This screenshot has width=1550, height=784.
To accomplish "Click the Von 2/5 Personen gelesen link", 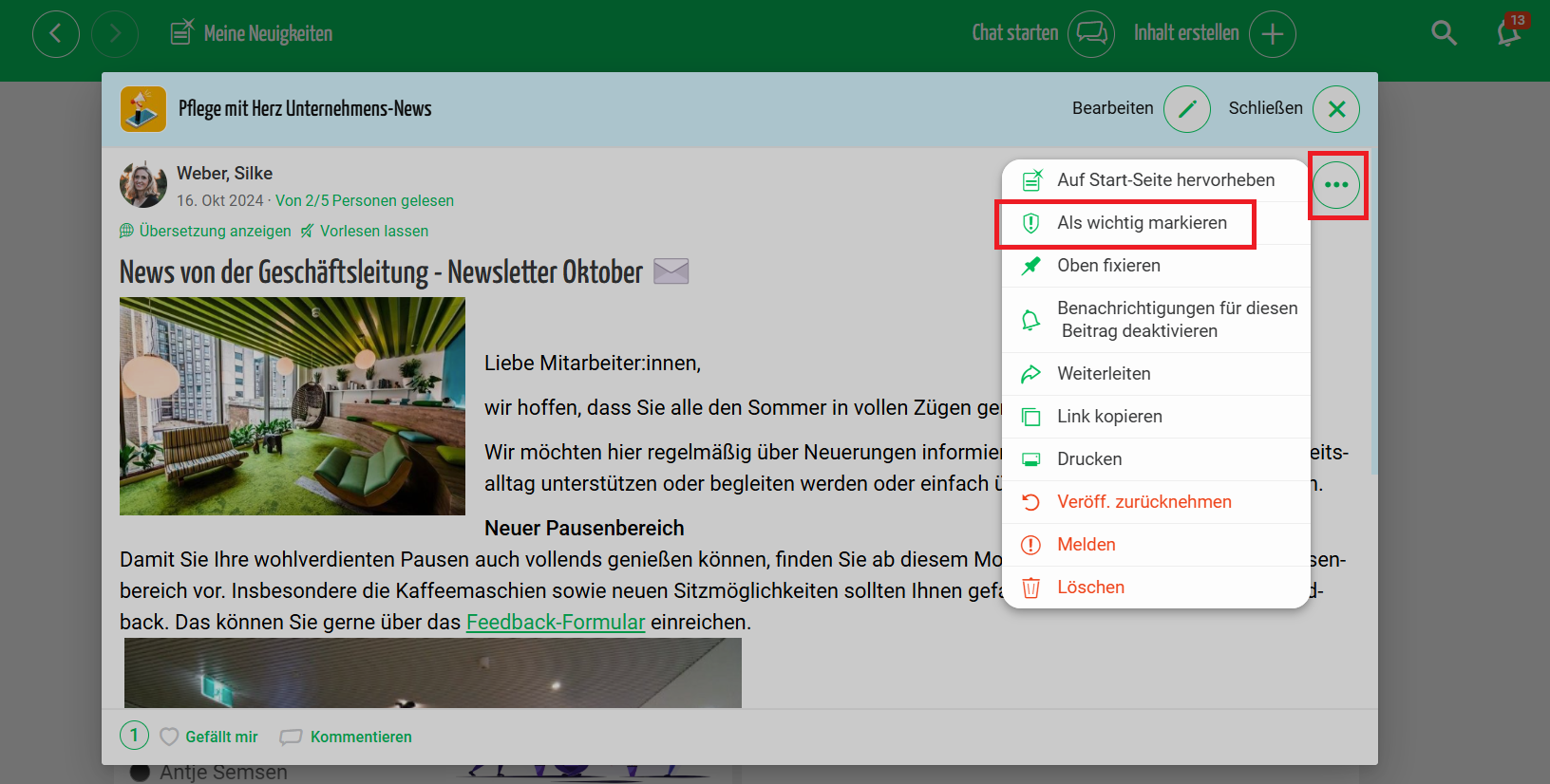I will click(365, 201).
